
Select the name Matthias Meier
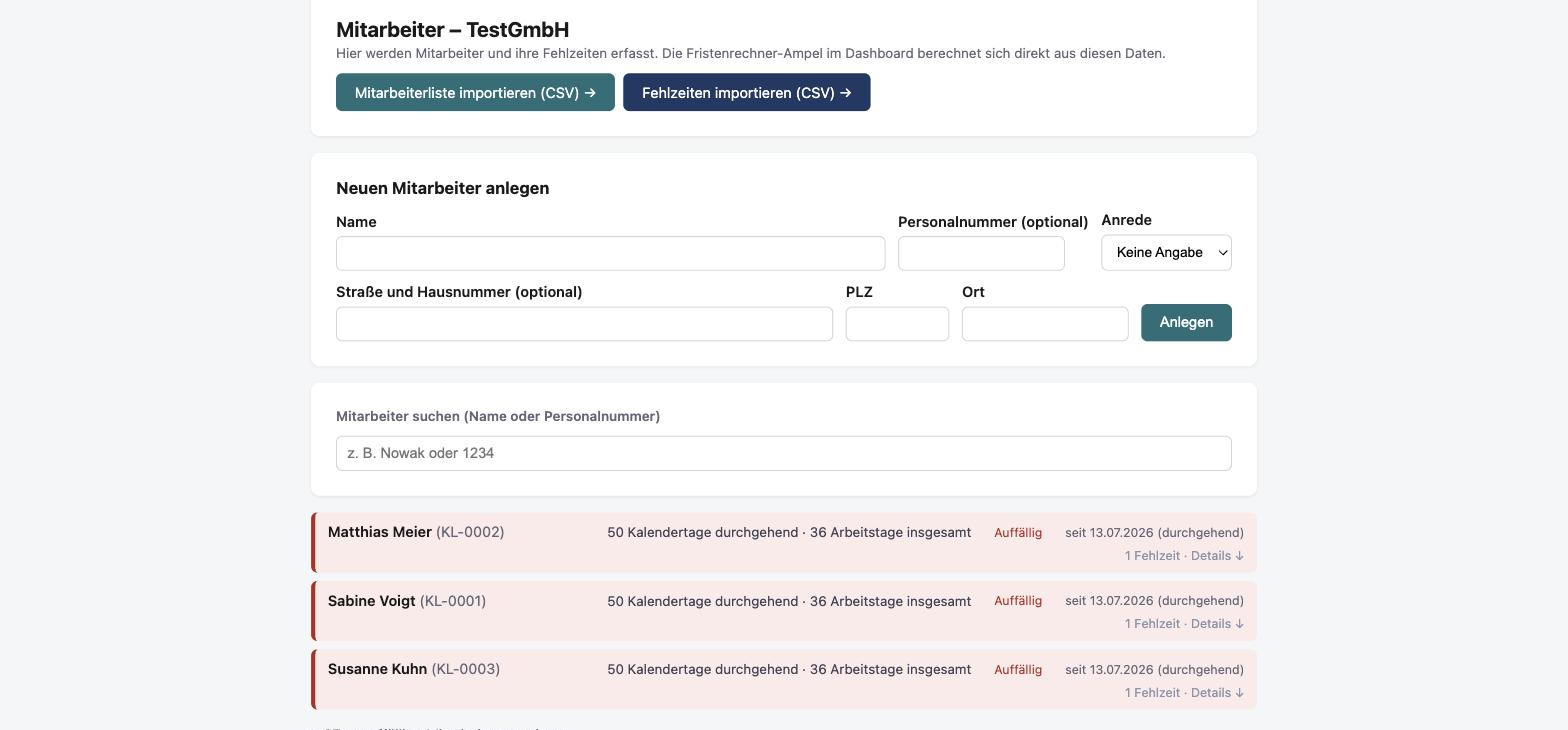[380, 532]
